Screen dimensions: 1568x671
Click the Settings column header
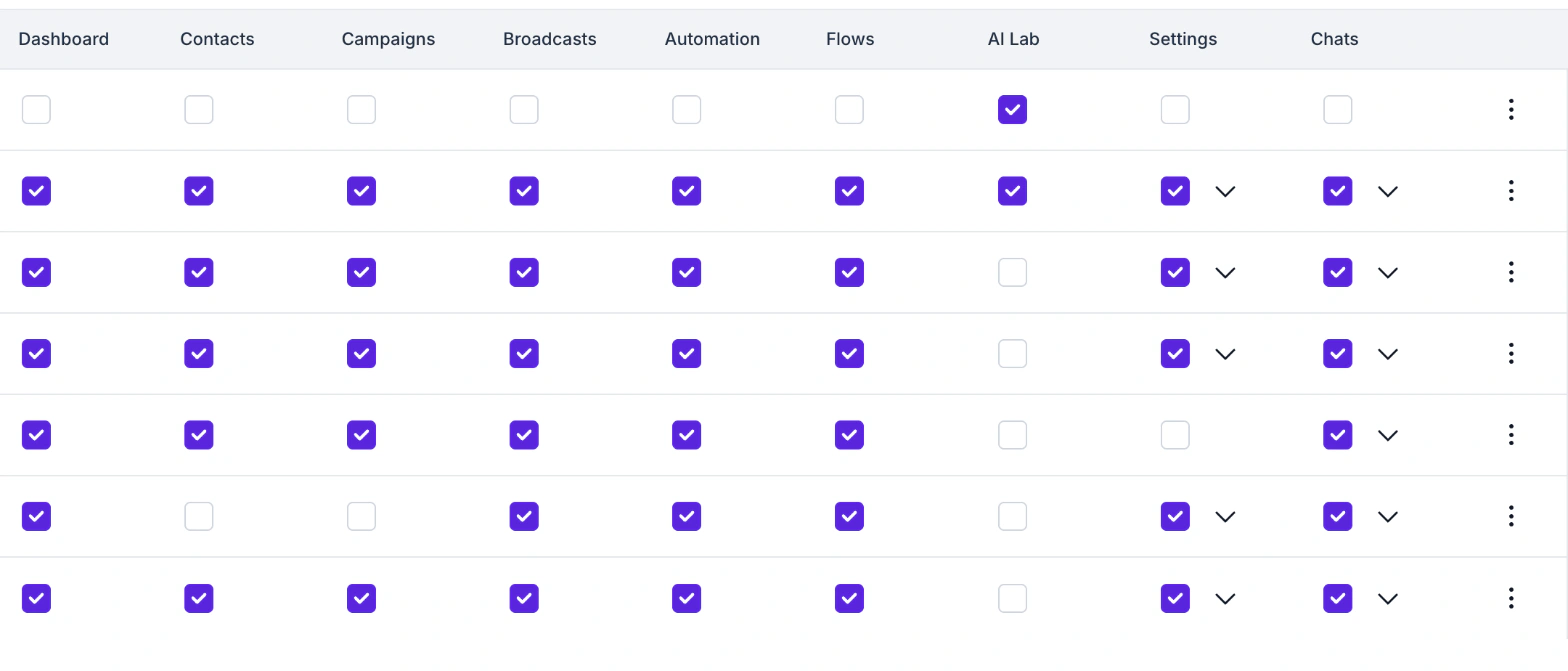point(1183,40)
